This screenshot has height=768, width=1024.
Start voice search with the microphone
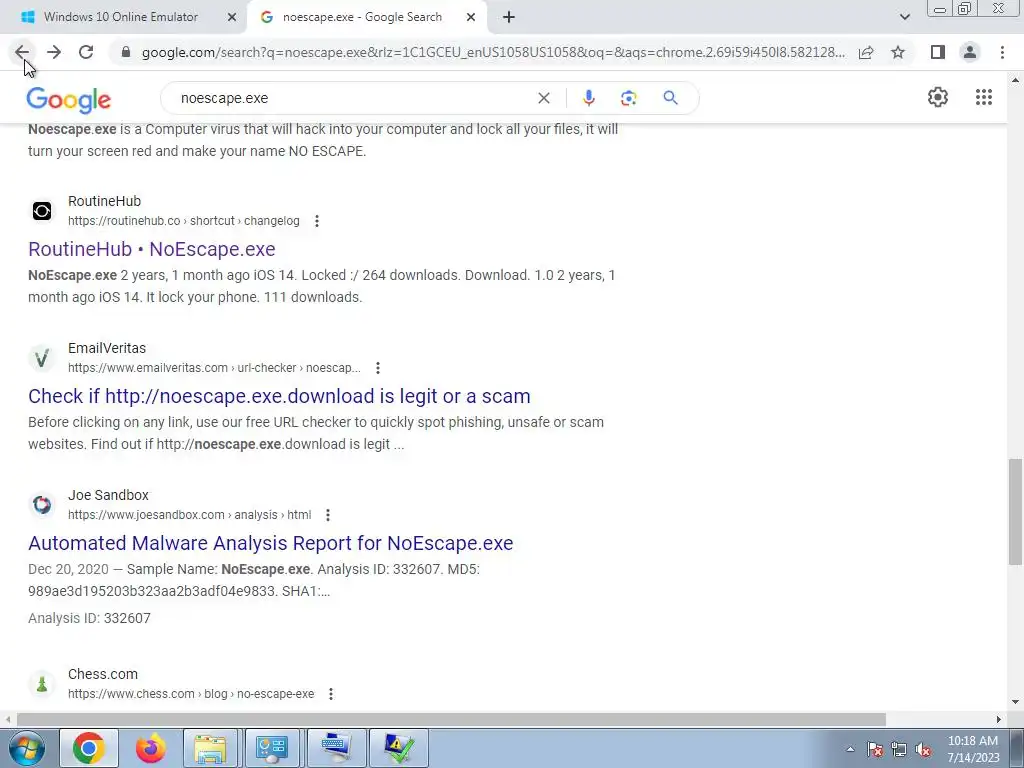588,98
